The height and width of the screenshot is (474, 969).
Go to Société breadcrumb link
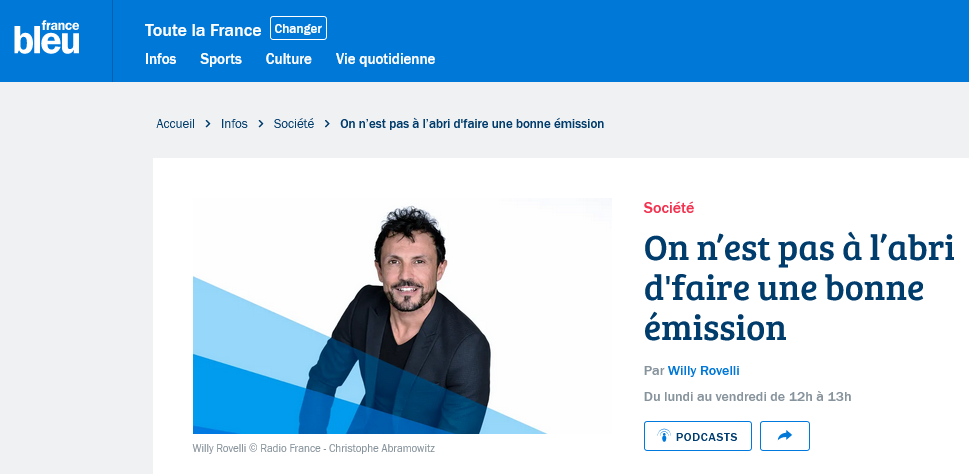click(294, 124)
